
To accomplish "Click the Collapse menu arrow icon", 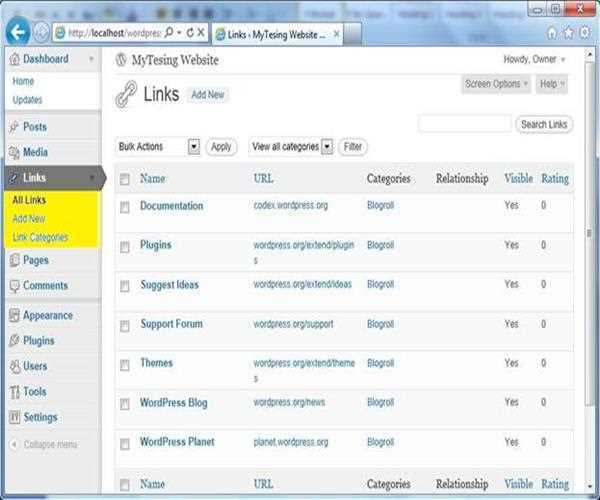I will (14, 444).
